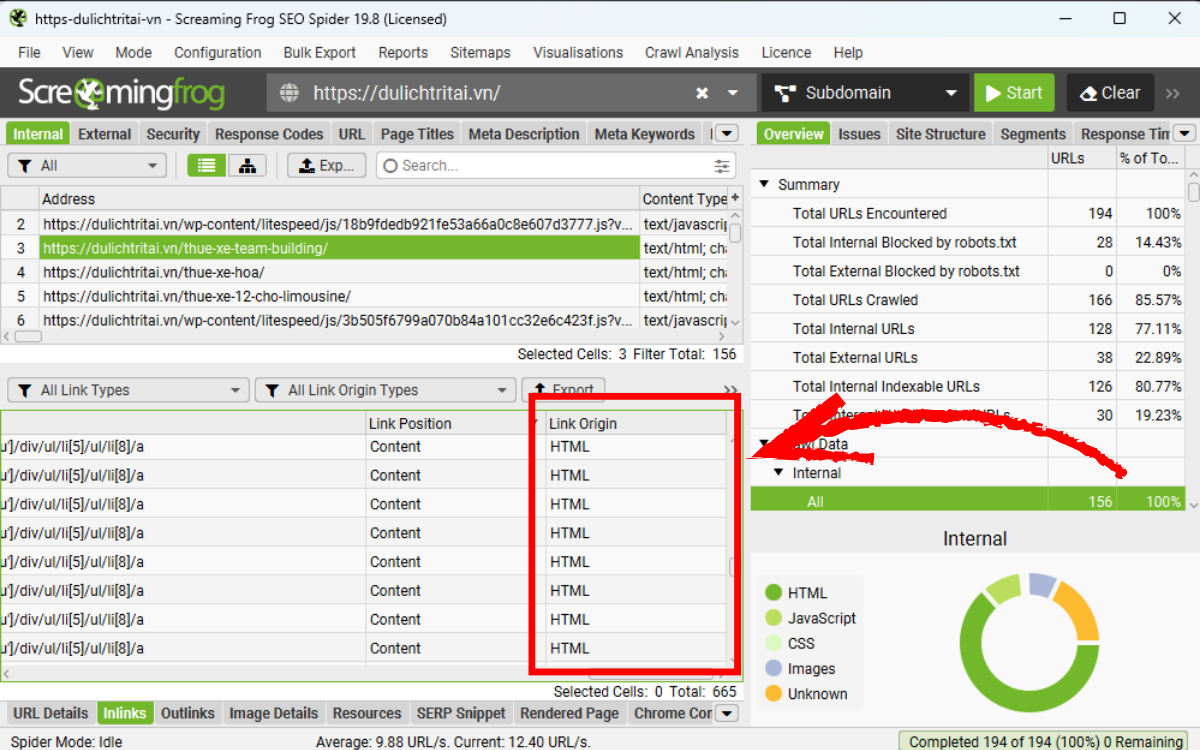Clear the URL with the X icon
The width and height of the screenshot is (1200, 750).
coord(702,93)
